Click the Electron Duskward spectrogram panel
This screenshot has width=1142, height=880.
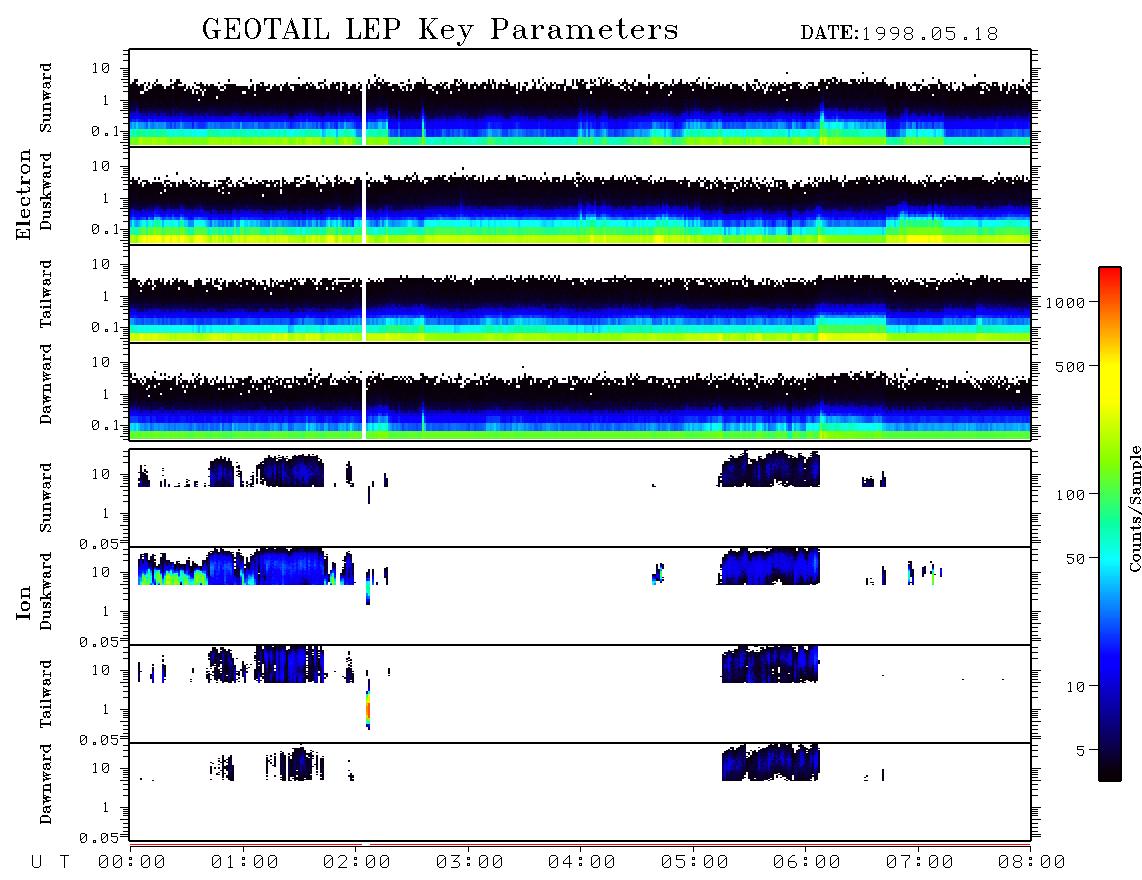point(580,196)
